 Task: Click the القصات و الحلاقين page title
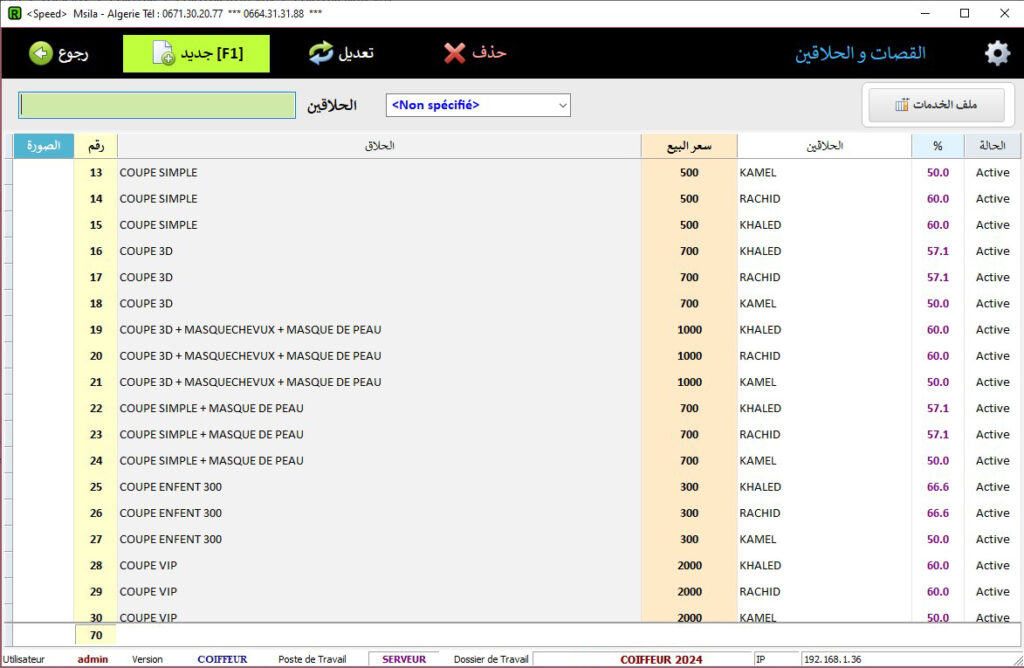click(x=860, y=54)
